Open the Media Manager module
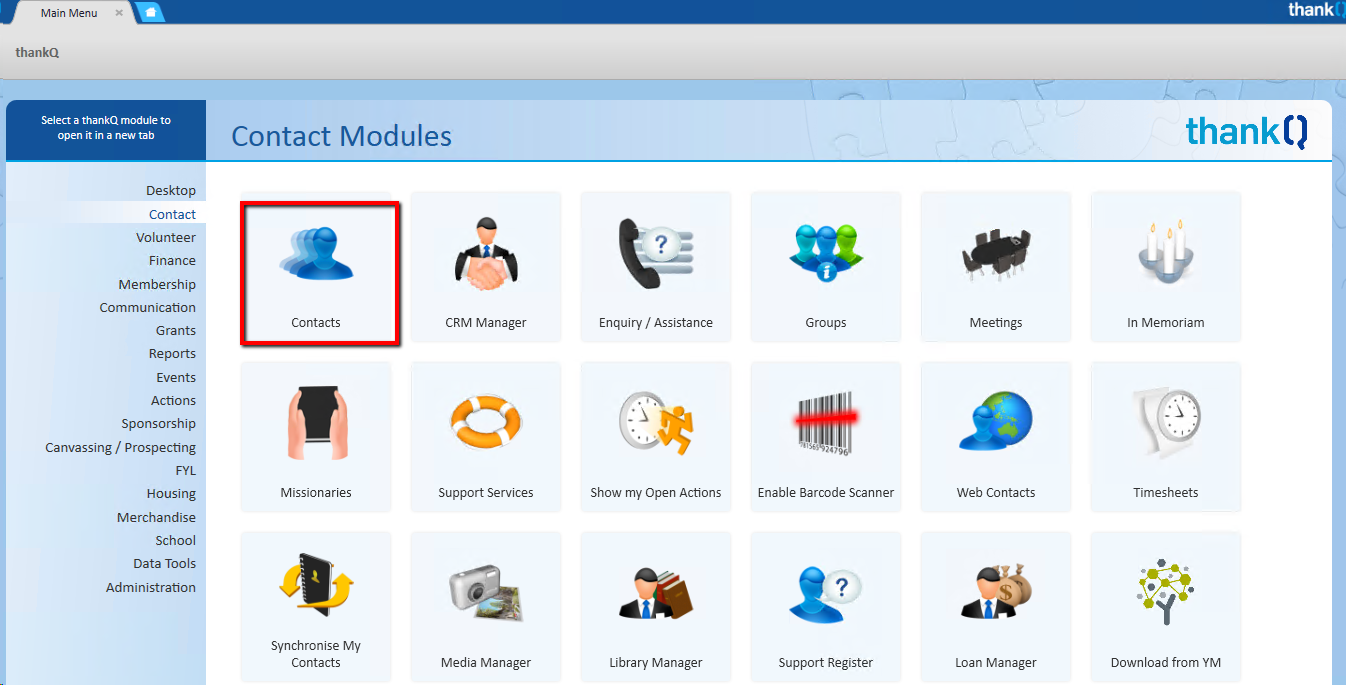This screenshot has height=685, width=1346. pos(486,607)
